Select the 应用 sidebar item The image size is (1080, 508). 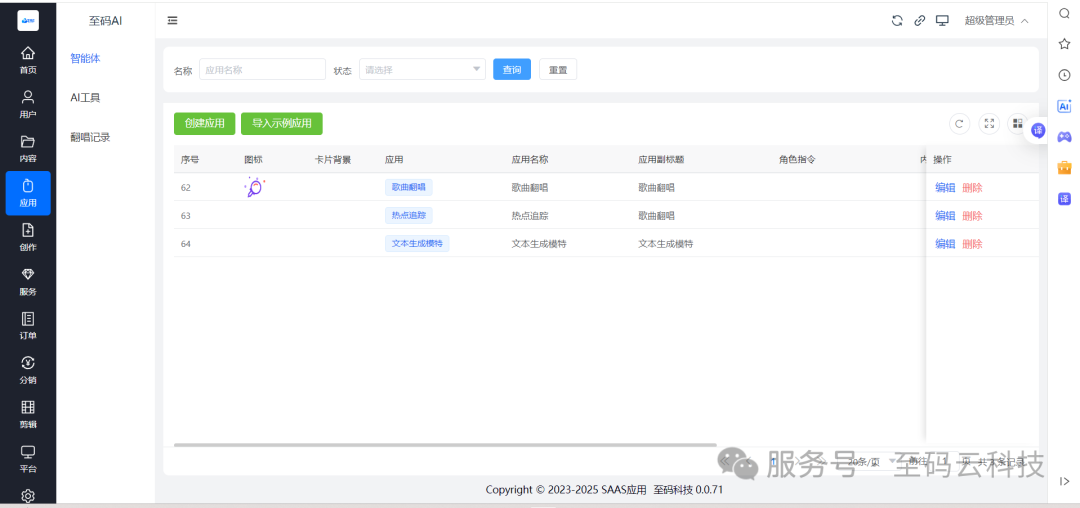[28, 193]
